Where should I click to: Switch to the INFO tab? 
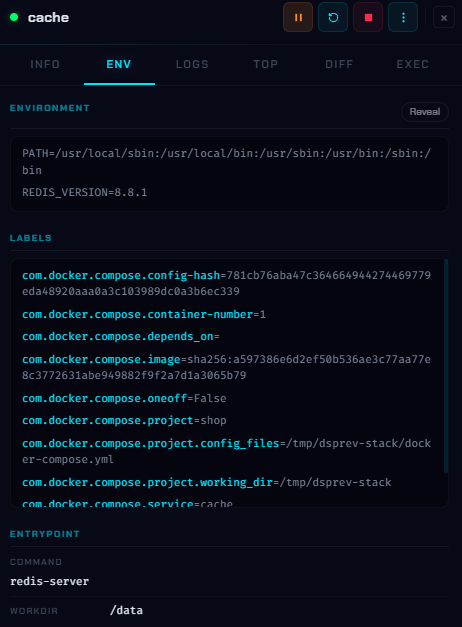[x=45, y=64]
